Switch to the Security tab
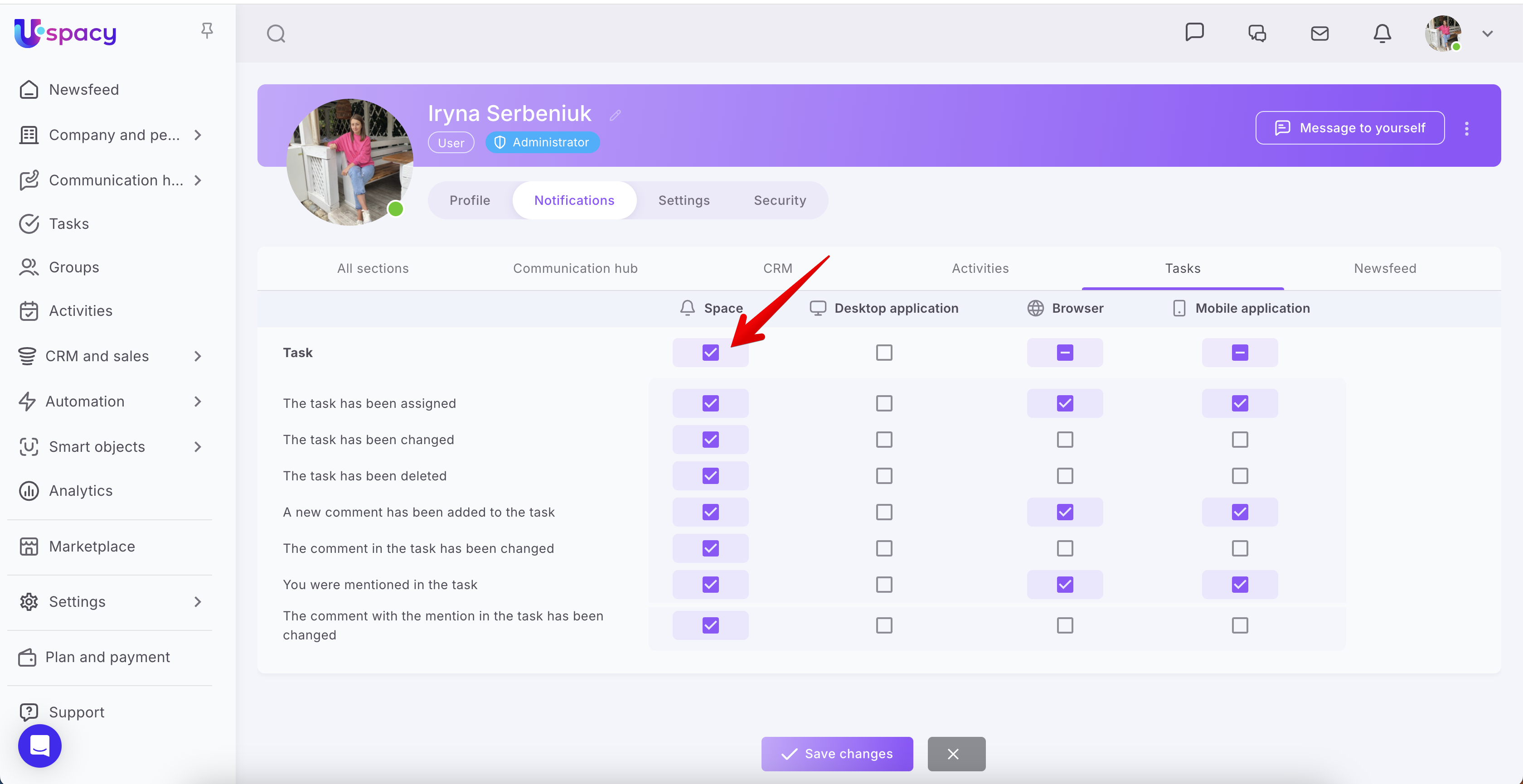 tap(779, 200)
